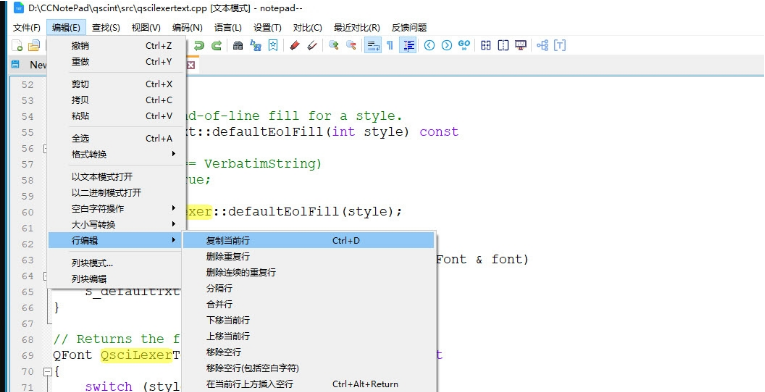
Task: Open the 对比(C) menu
Action: (x=307, y=28)
